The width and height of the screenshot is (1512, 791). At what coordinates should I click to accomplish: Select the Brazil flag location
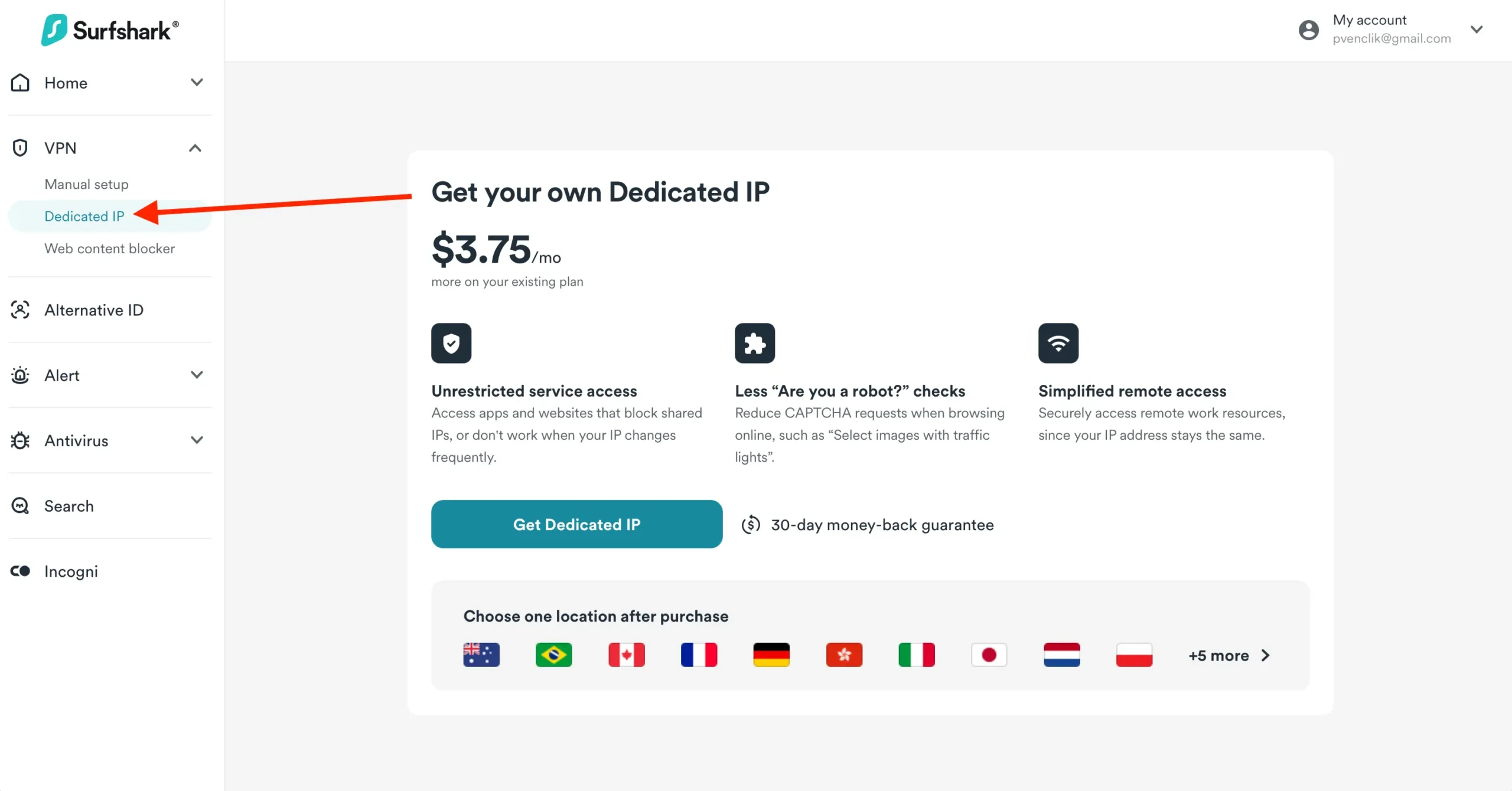(x=553, y=655)
